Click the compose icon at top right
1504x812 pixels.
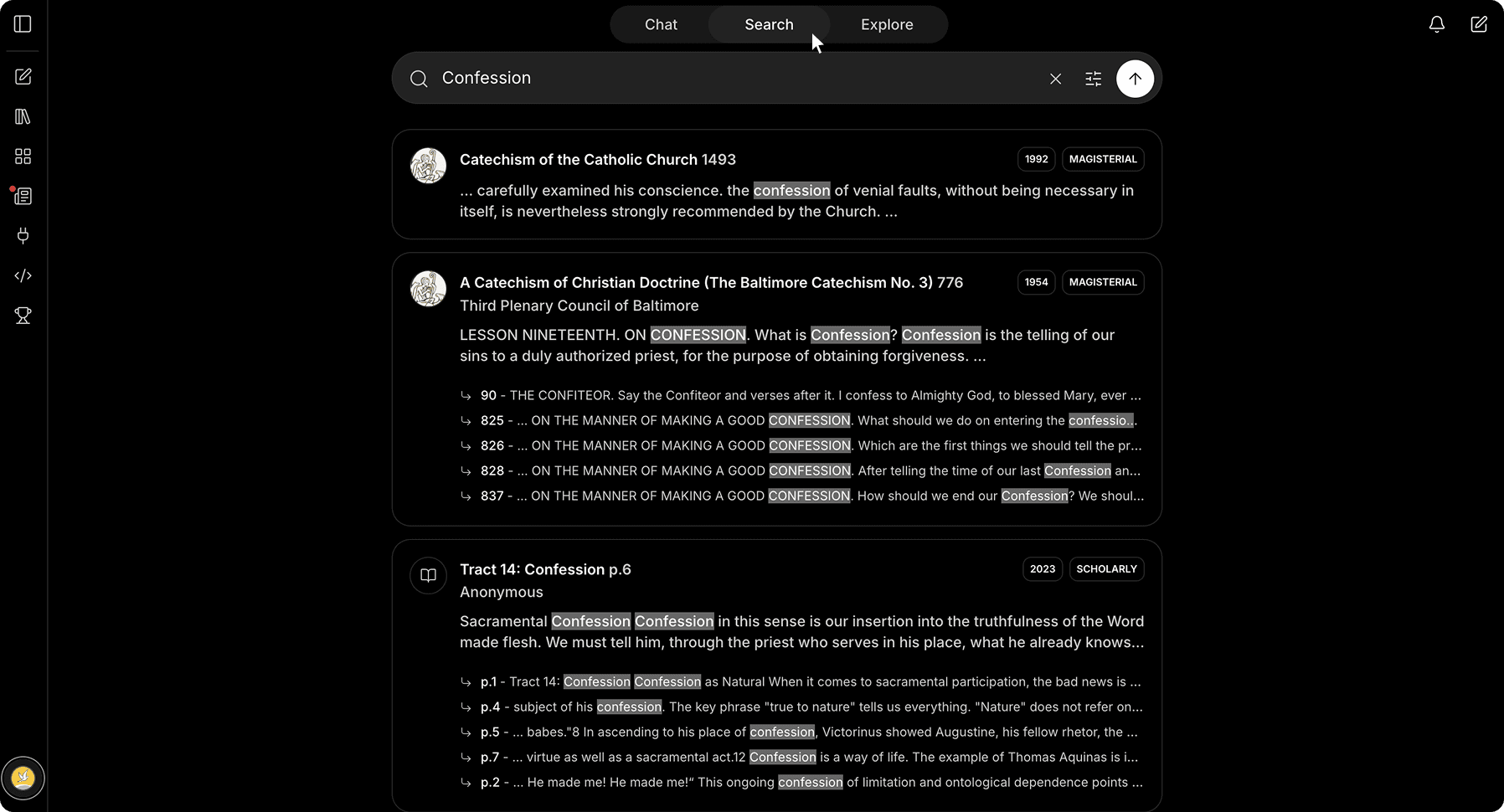tap(1479, 24)
